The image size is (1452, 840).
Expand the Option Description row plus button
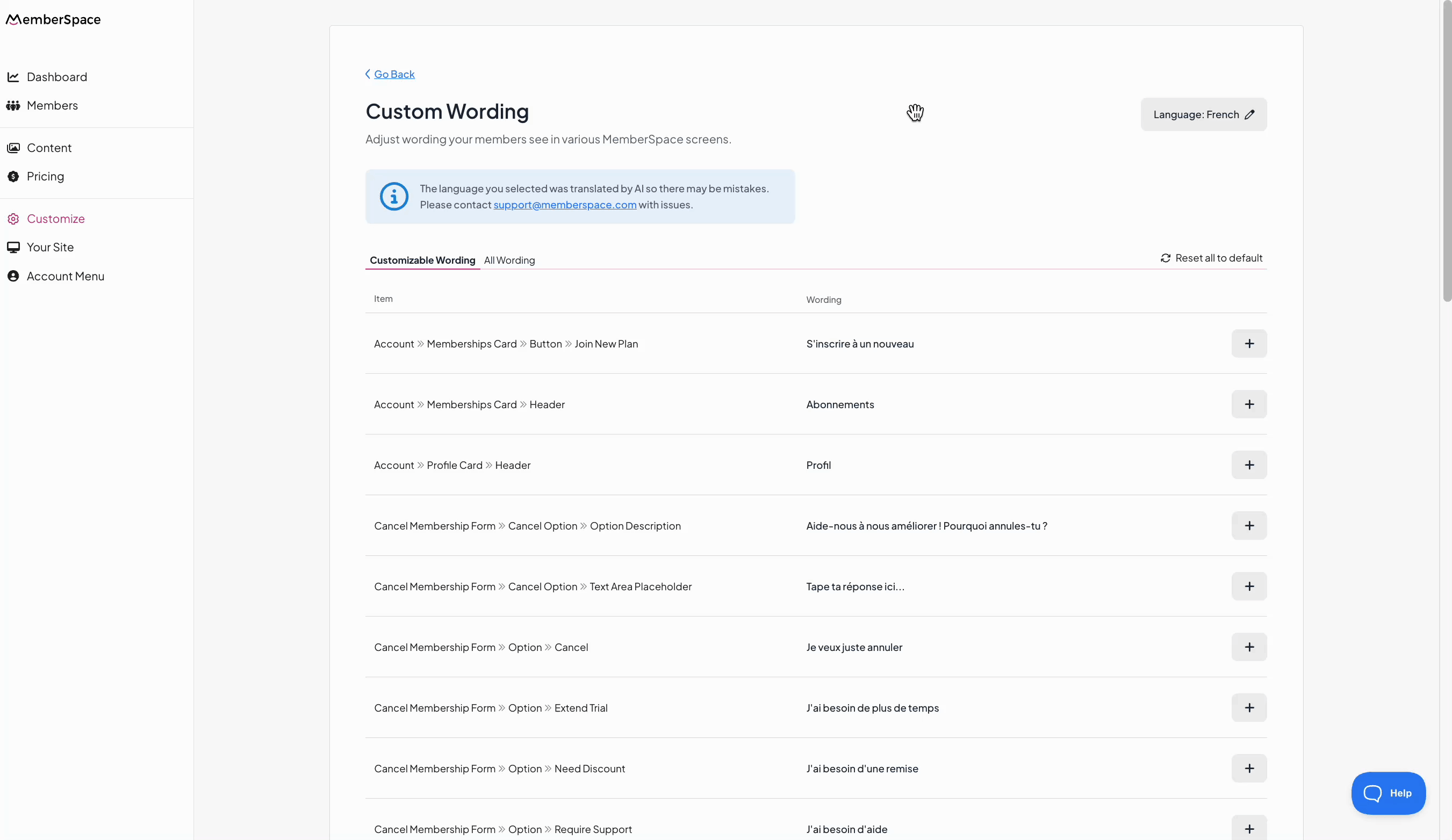(1249, 526)
